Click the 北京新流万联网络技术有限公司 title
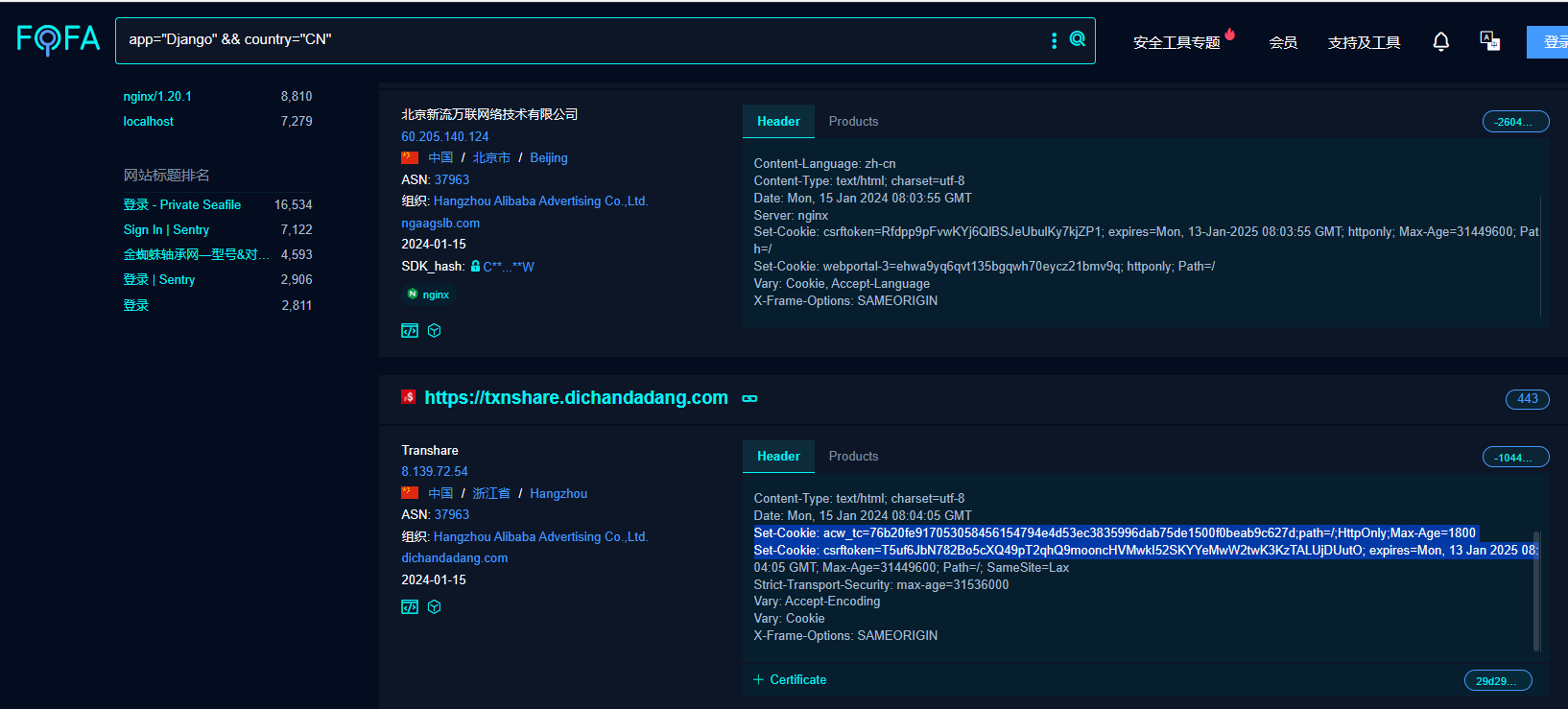This screenshot has height=709, width=1568. tap(489, 114)
